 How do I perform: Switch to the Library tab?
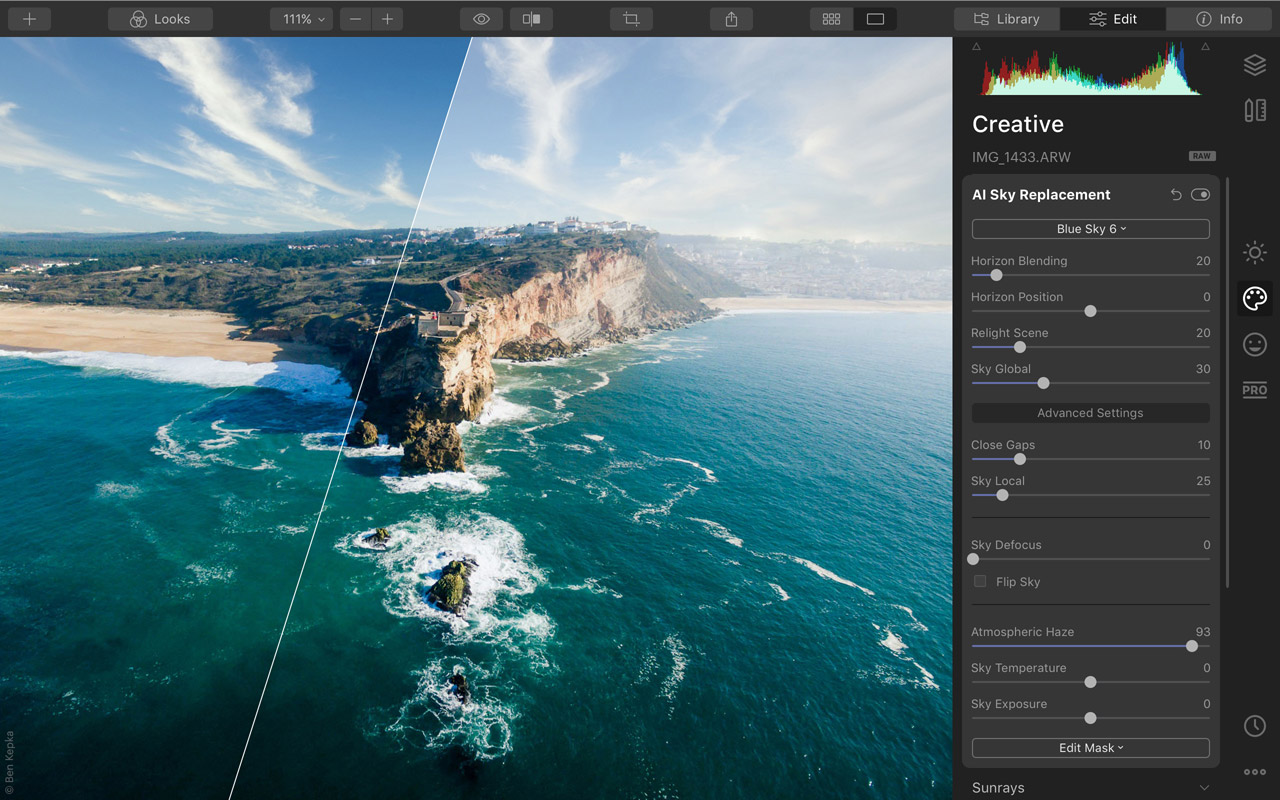[1006, 18]
